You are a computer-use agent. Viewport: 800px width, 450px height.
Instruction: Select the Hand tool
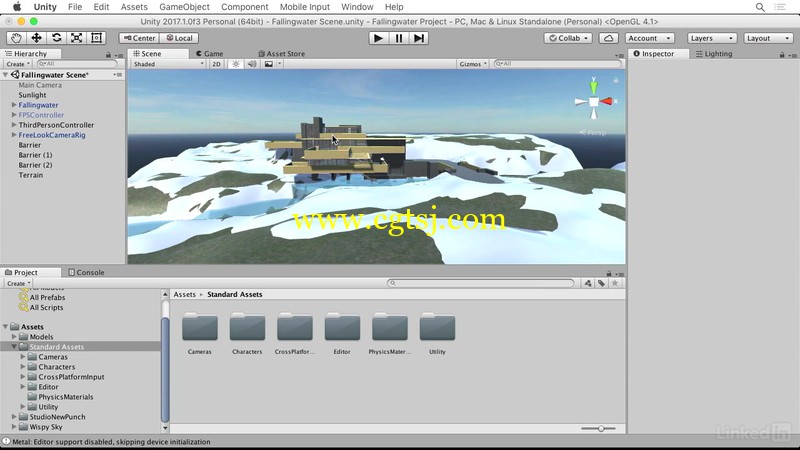click(x=16, y=38)
